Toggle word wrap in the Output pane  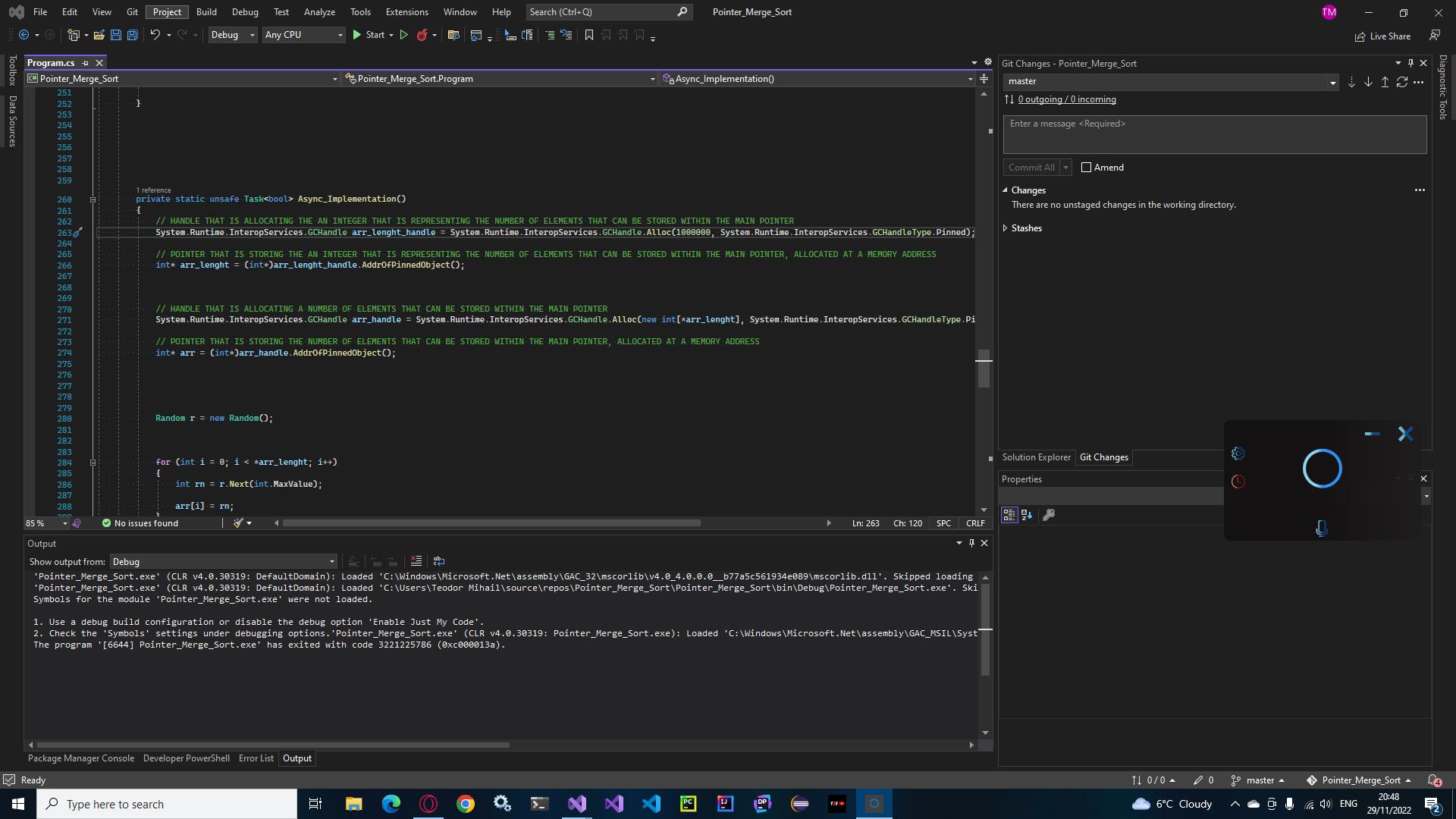coord(439,561)
